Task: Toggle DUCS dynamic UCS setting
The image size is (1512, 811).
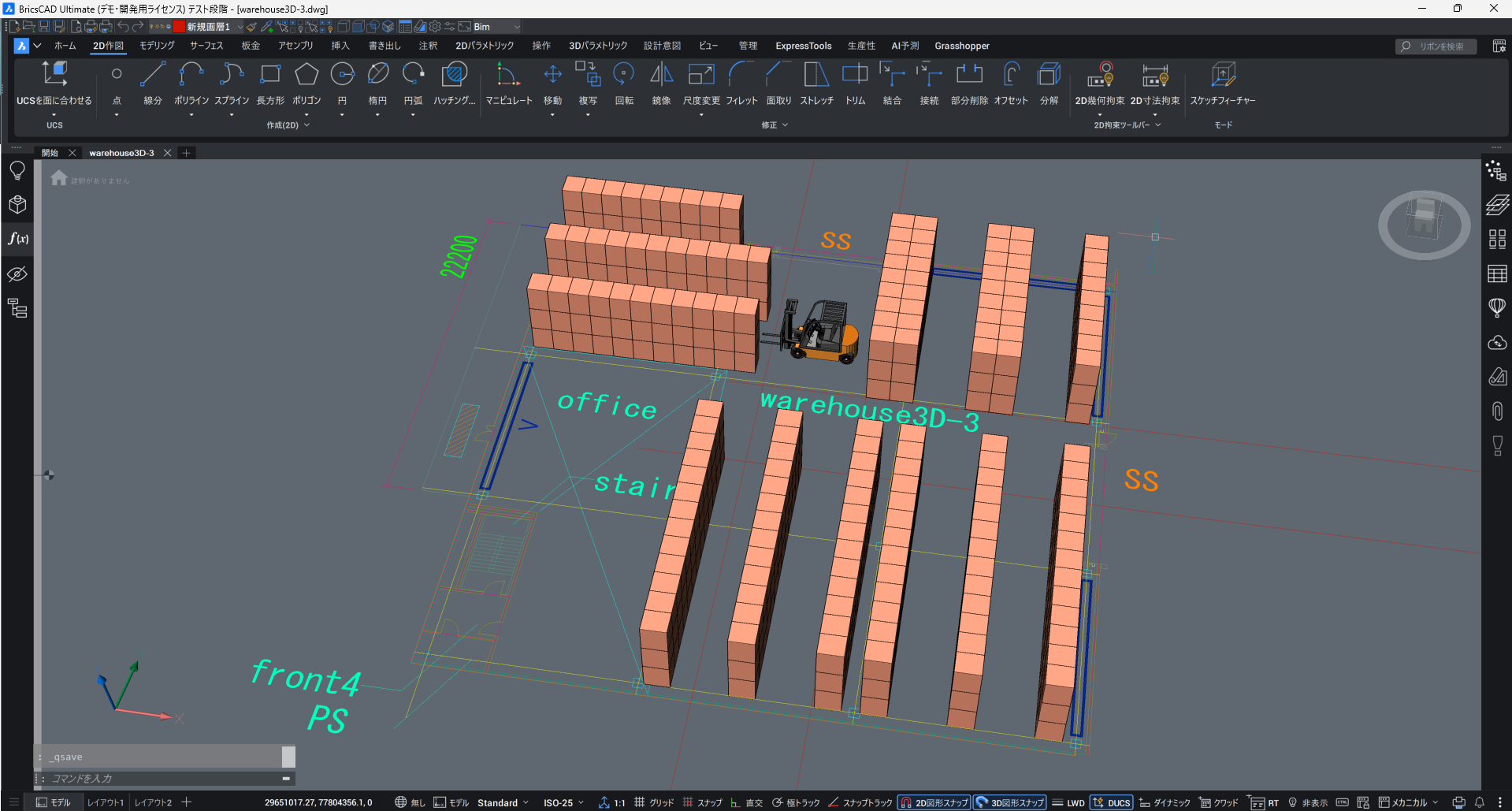Action: coord(1112,802)
